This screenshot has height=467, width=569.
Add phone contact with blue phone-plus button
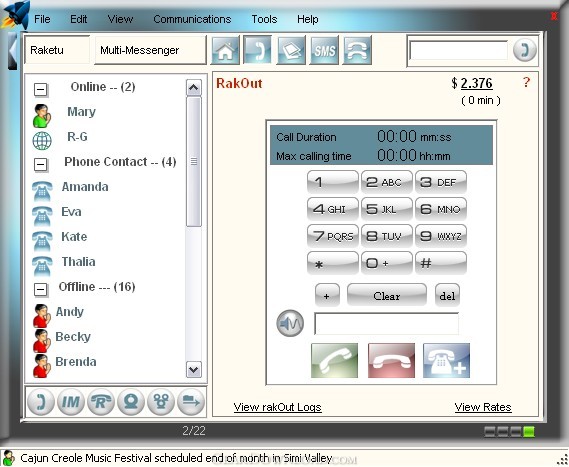tap(446, 360)
